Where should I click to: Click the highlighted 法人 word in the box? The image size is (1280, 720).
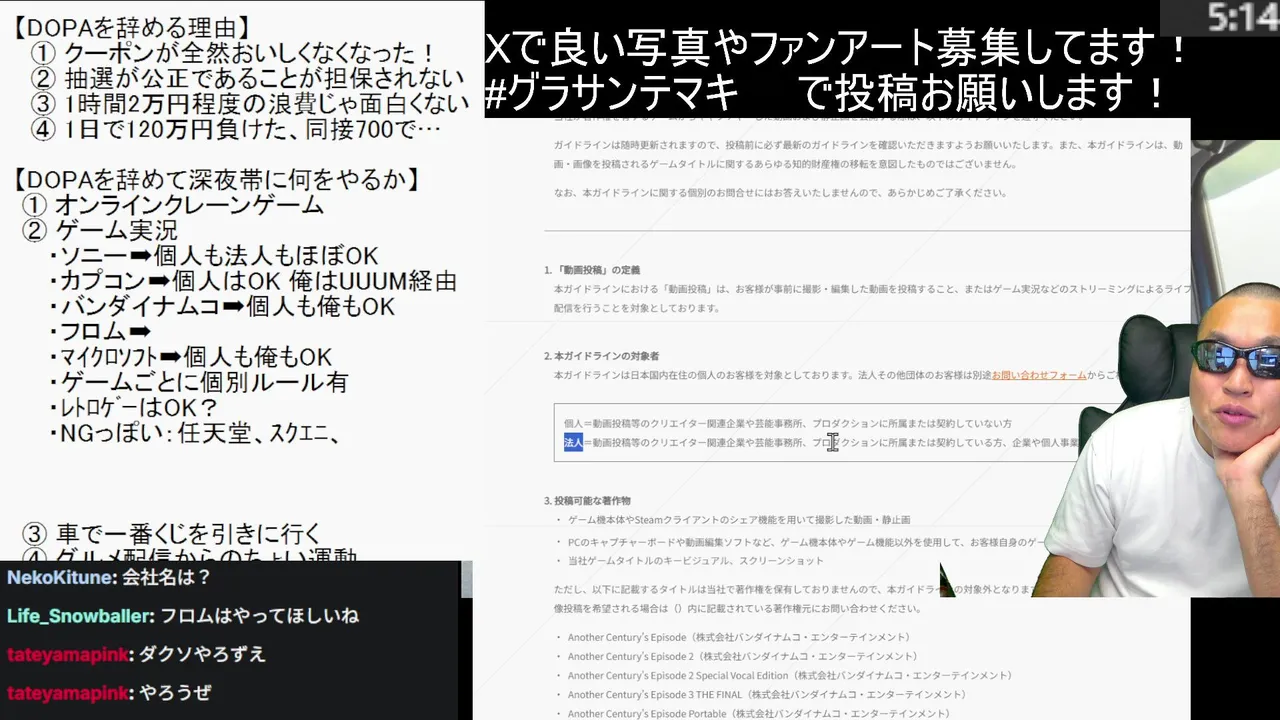(573, 442)
